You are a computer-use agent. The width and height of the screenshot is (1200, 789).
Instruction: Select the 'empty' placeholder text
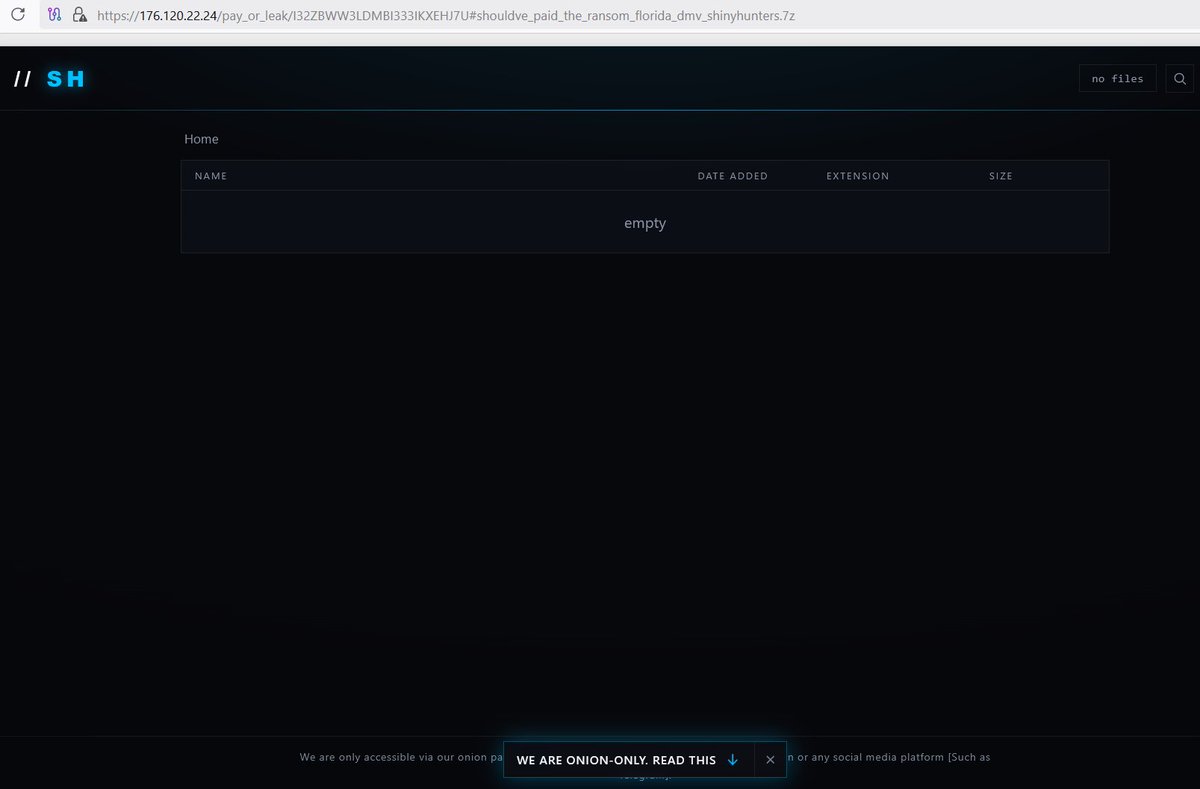645,223
